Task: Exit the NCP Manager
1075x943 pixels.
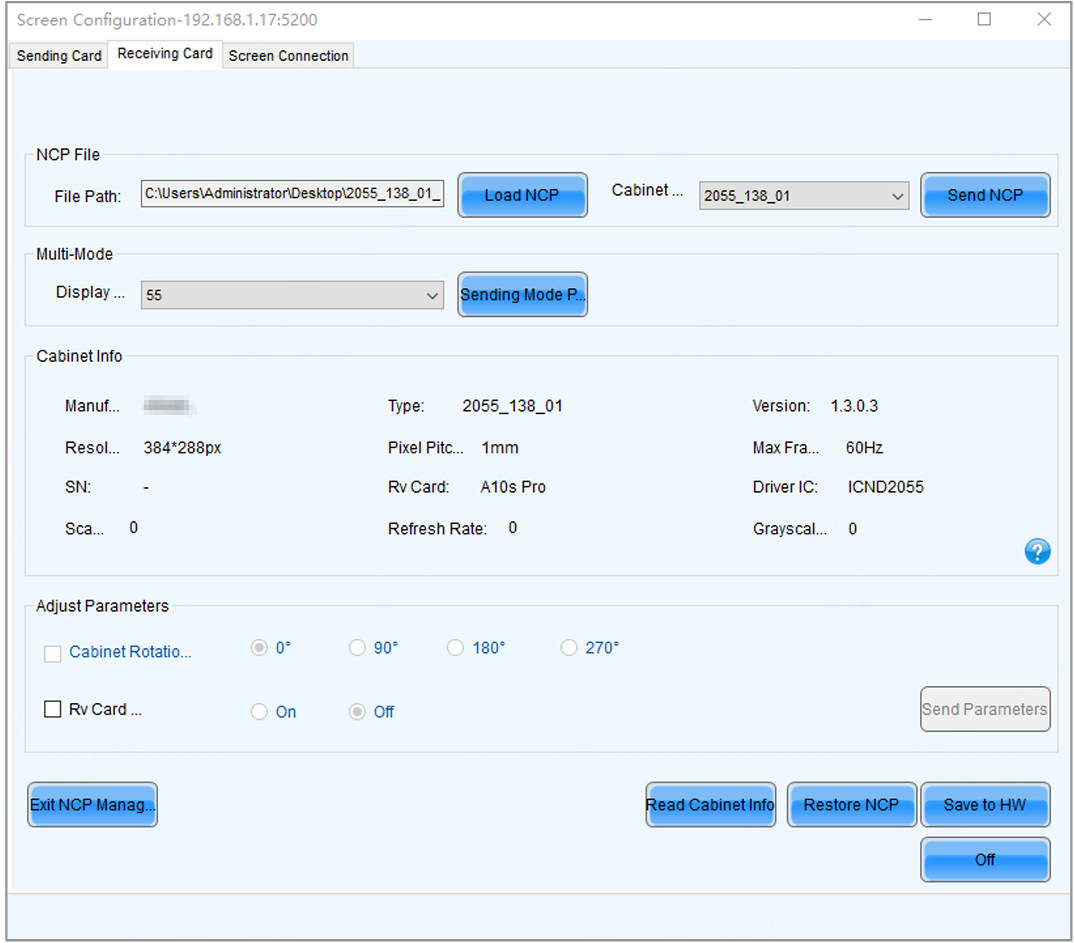Action: pos(92,805)
